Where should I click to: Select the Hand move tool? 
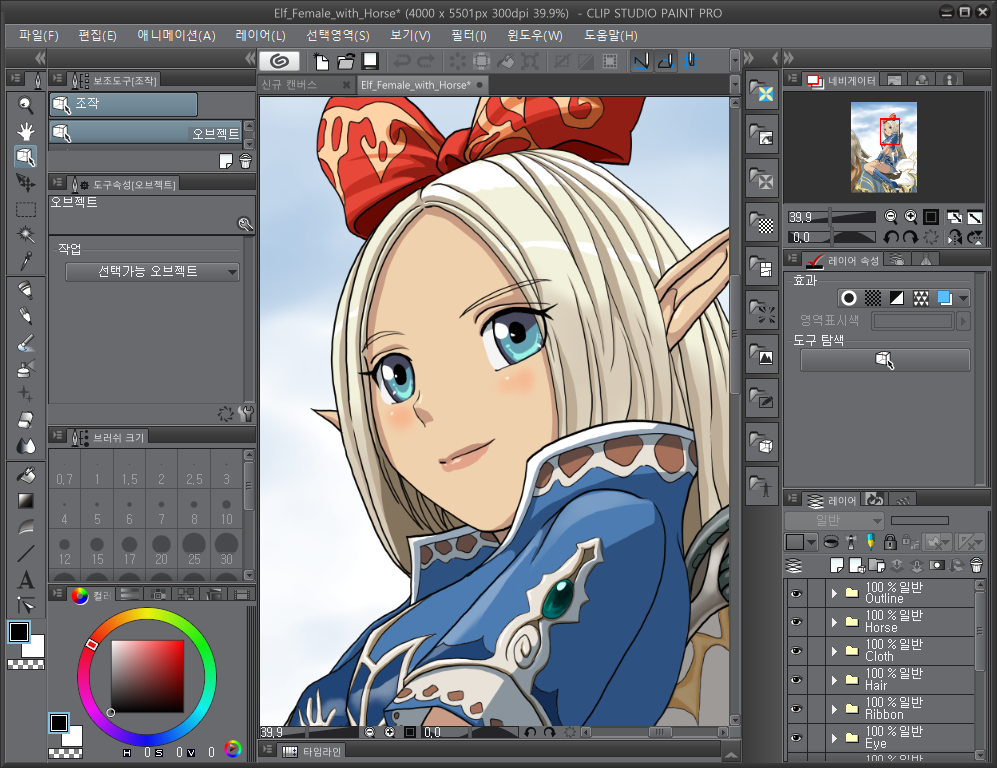click(25, 131)
